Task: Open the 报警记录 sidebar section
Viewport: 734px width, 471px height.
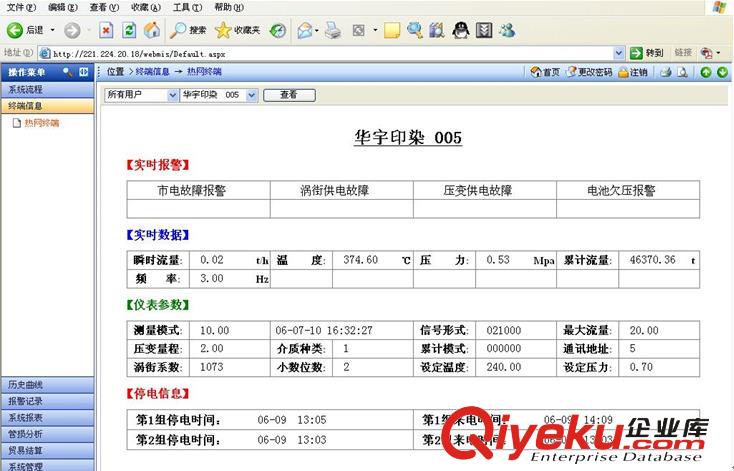Action: (x=47, y=401)
